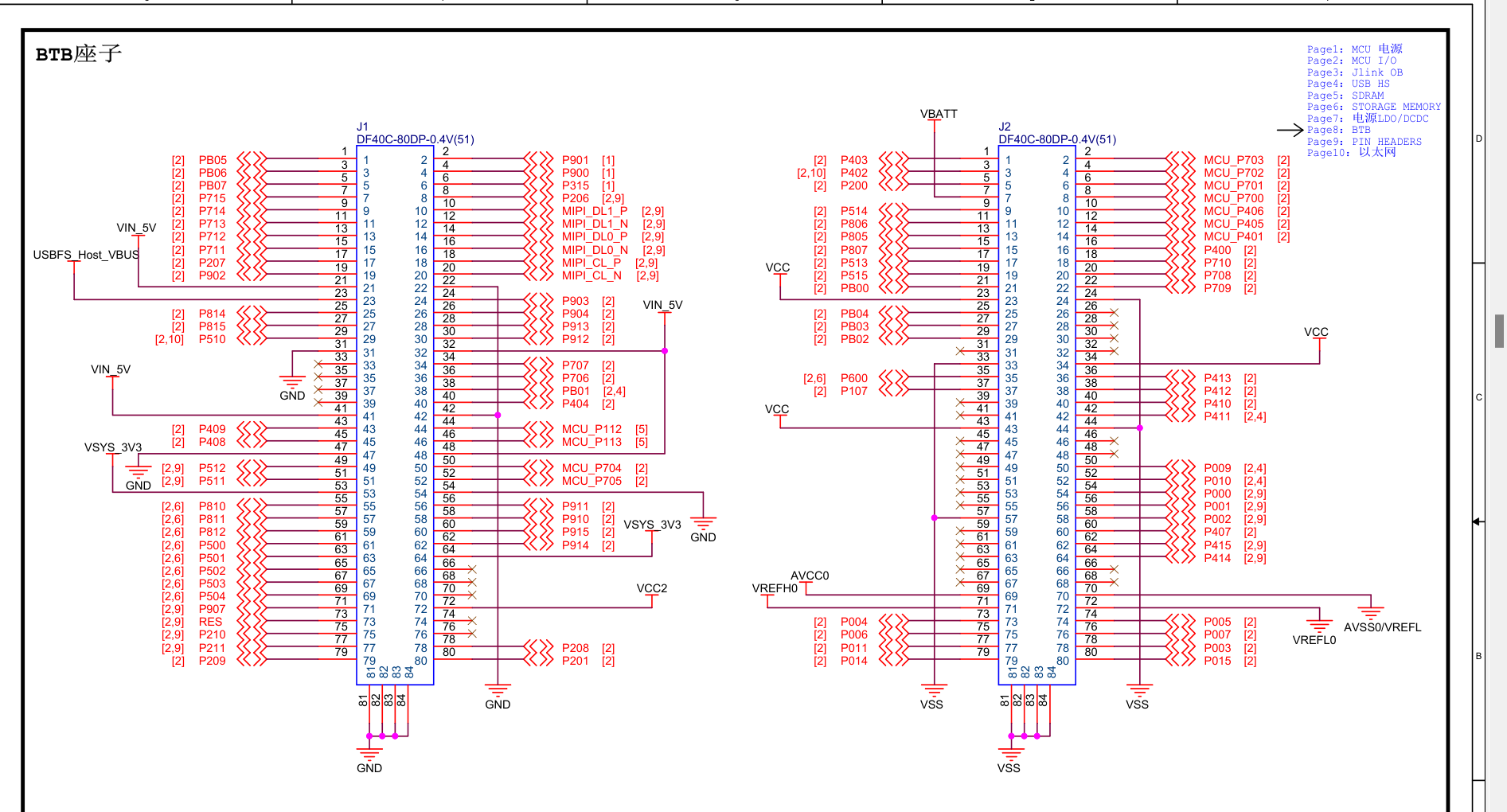The height and width of the screenshot is (812, 1507).
Task: Click the VCC2 power label
Action: click(652, 588)
